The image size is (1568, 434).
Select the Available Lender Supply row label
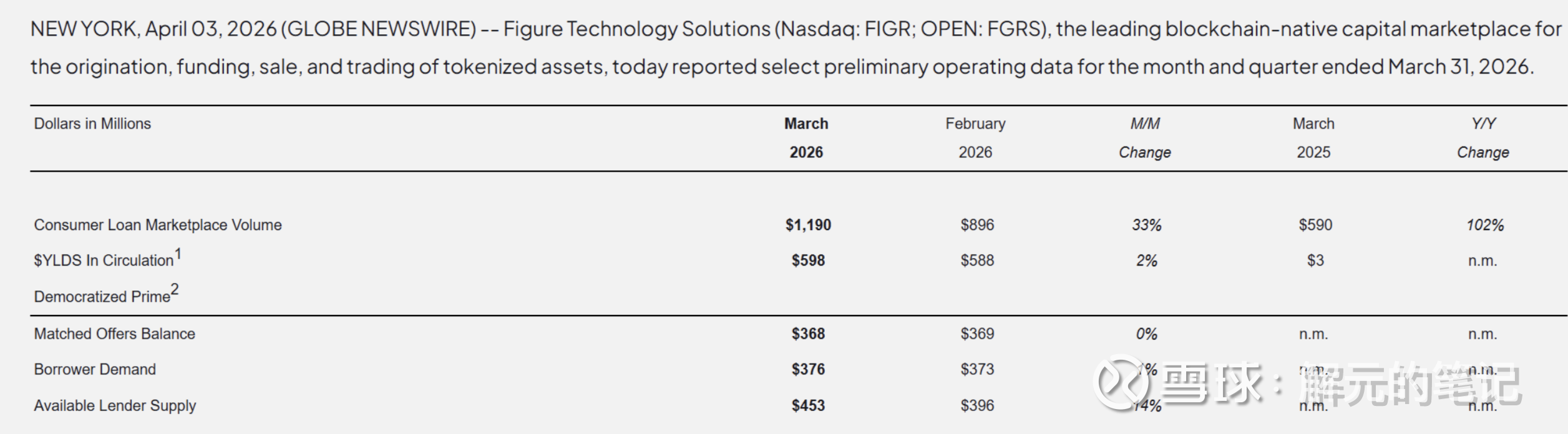[x=115, y=406]
